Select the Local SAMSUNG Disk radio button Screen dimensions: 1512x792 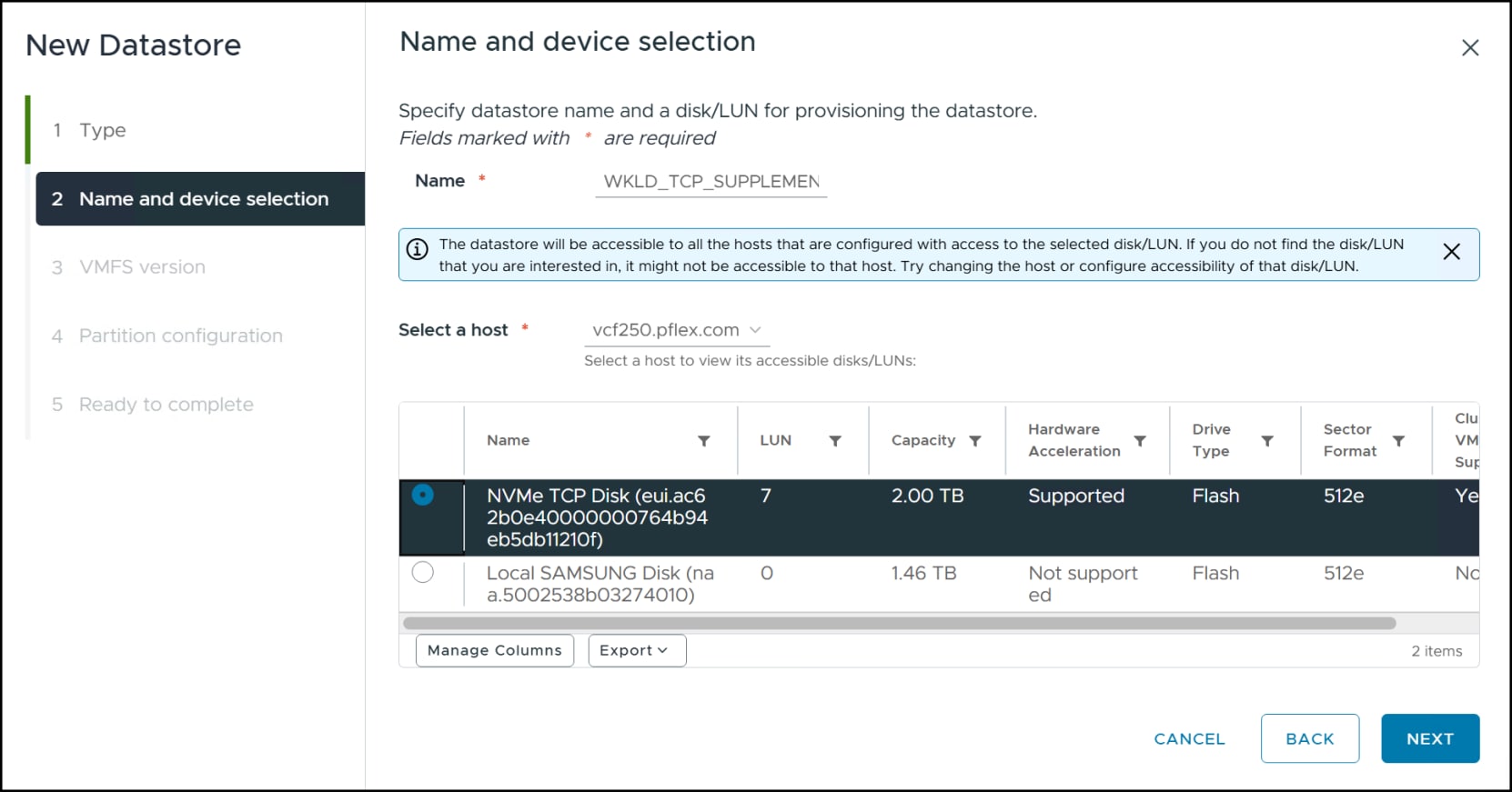click(x=423, y=572)
